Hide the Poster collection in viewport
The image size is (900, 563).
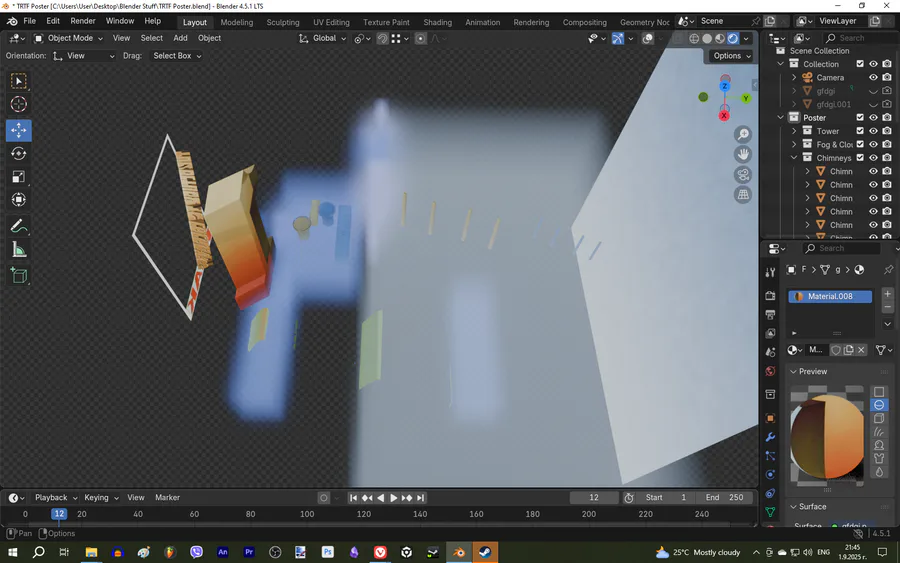click(873, 118)
